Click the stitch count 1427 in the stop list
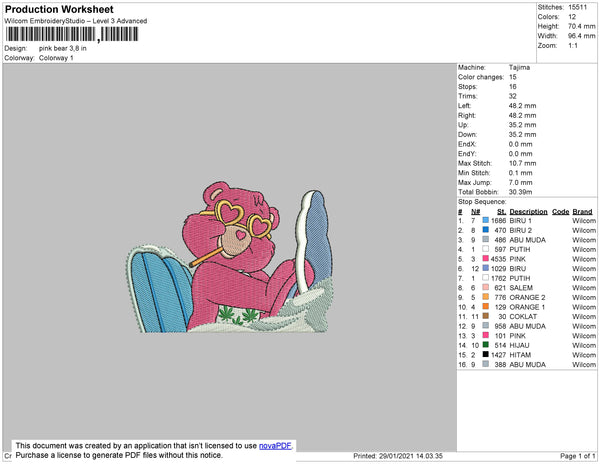 coord(499,355)
